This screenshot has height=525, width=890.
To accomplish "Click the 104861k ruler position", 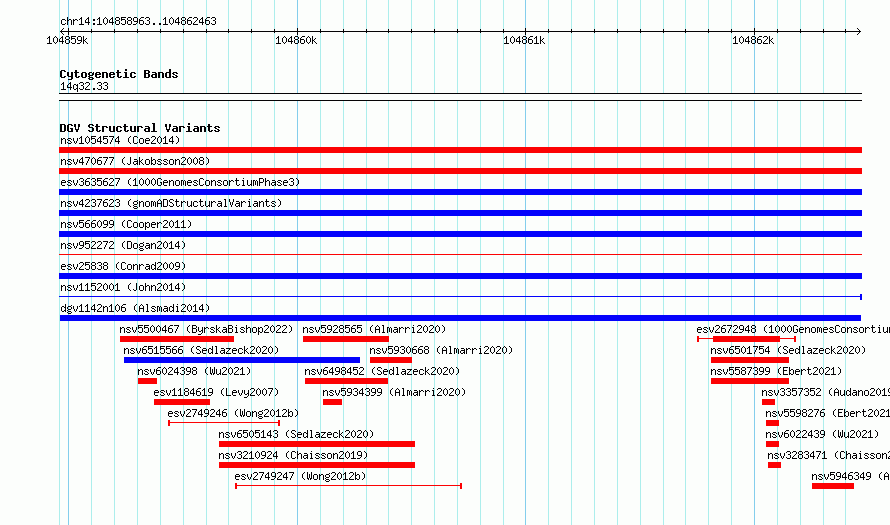I will click(x=524, y=40).
